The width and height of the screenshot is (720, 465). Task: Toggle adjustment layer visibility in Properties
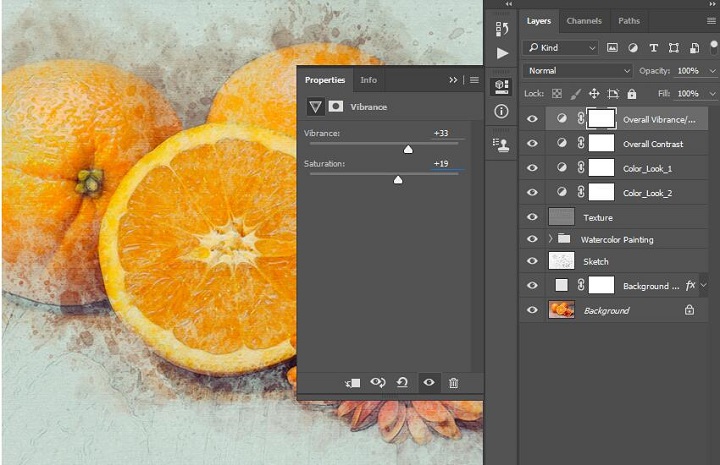pyautogui.click(x=429, y=382)
